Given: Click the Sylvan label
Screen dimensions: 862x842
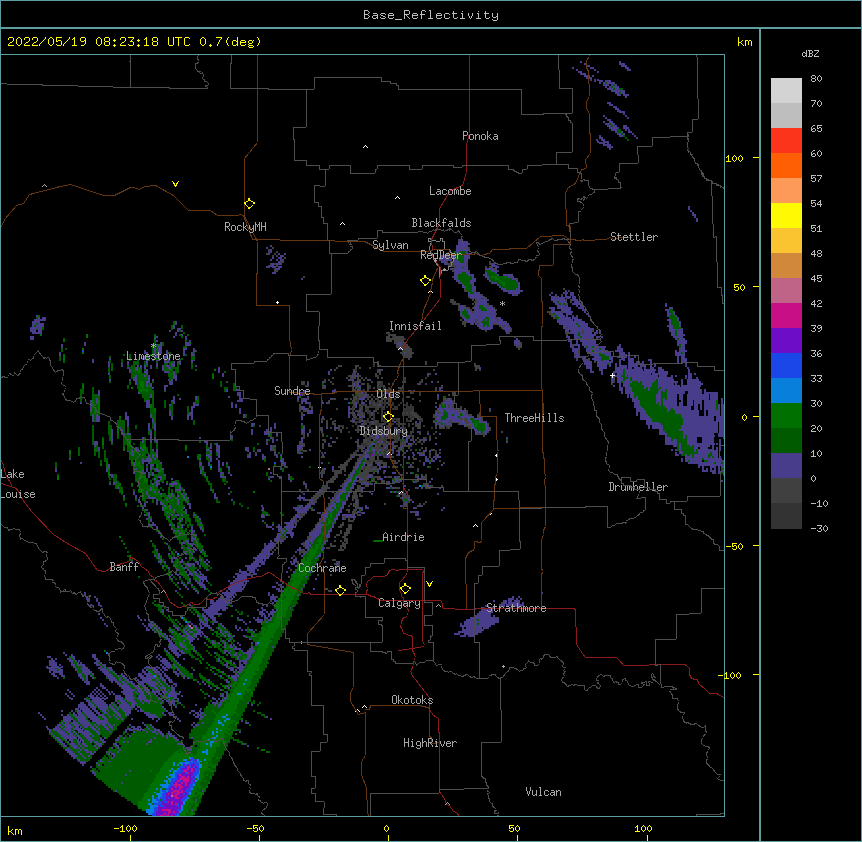Looking at the screenshot, I should pyautogui.click(x=390, y=245).
